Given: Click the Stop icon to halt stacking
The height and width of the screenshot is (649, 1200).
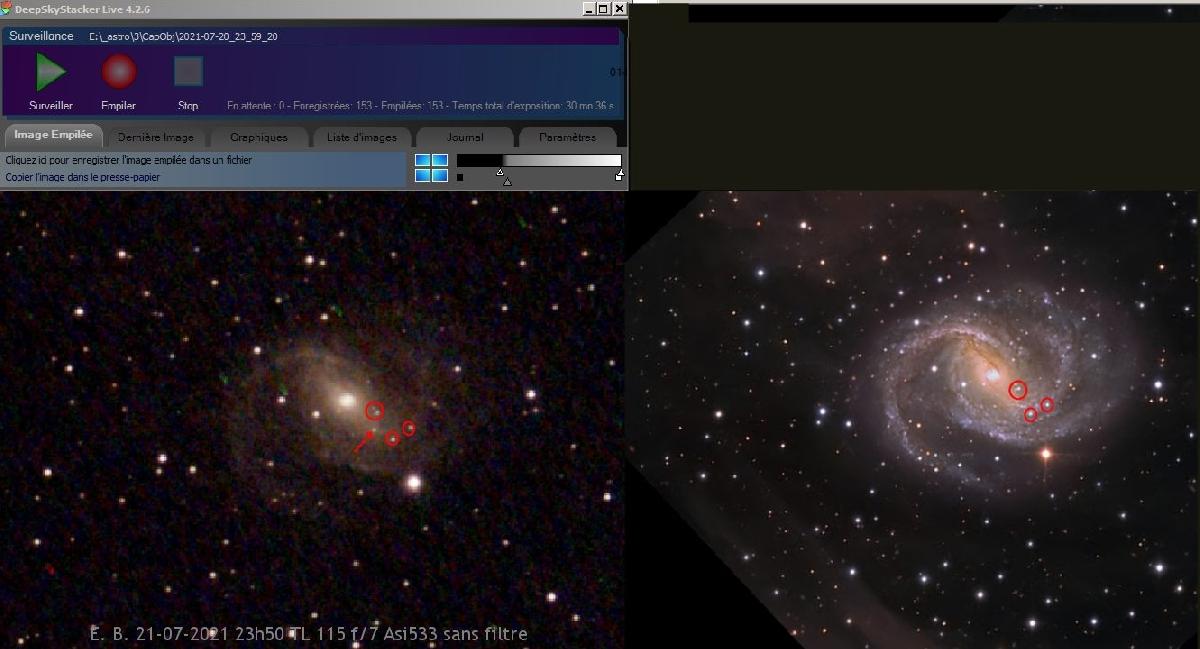Looking at the screenshot, I should [x=188, y=71].
